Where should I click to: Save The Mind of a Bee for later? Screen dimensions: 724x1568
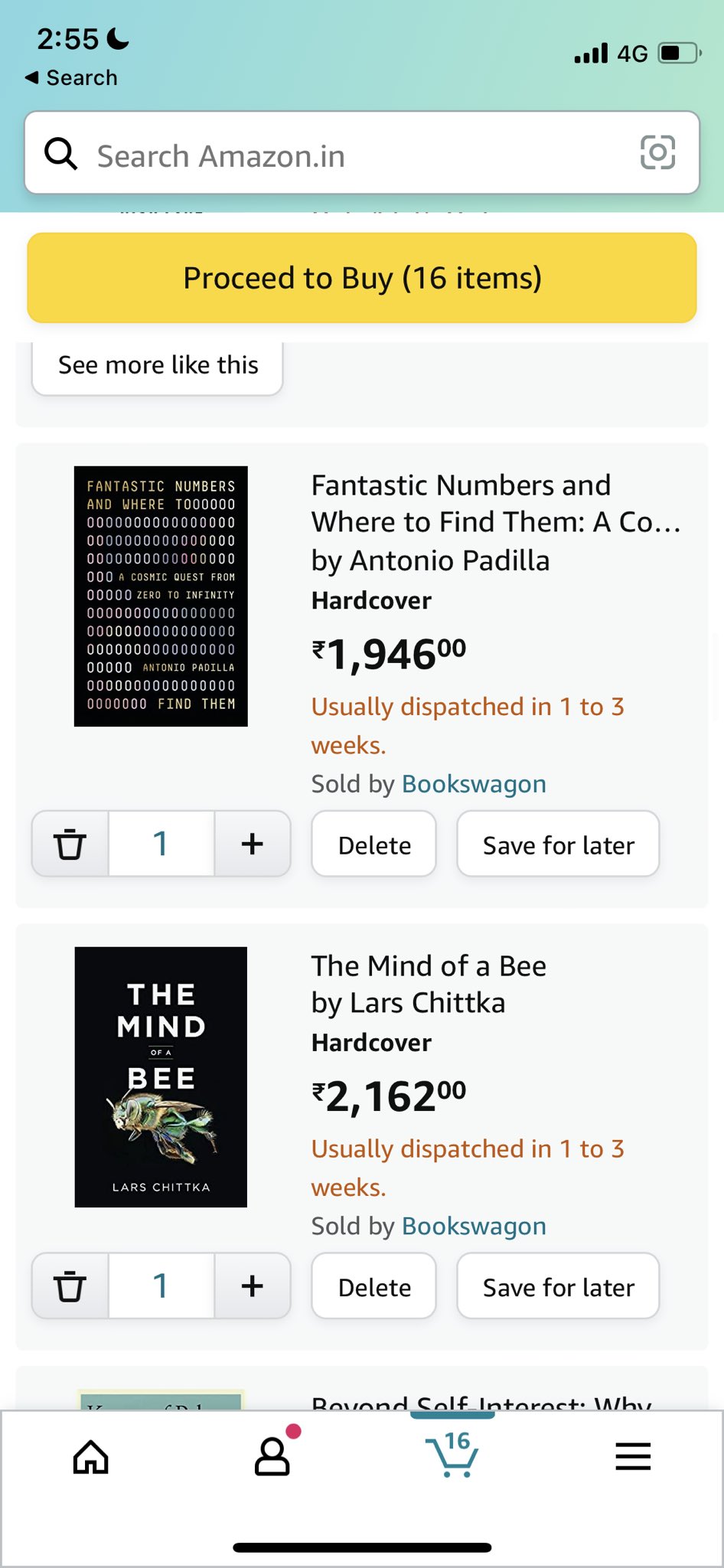558,1286
